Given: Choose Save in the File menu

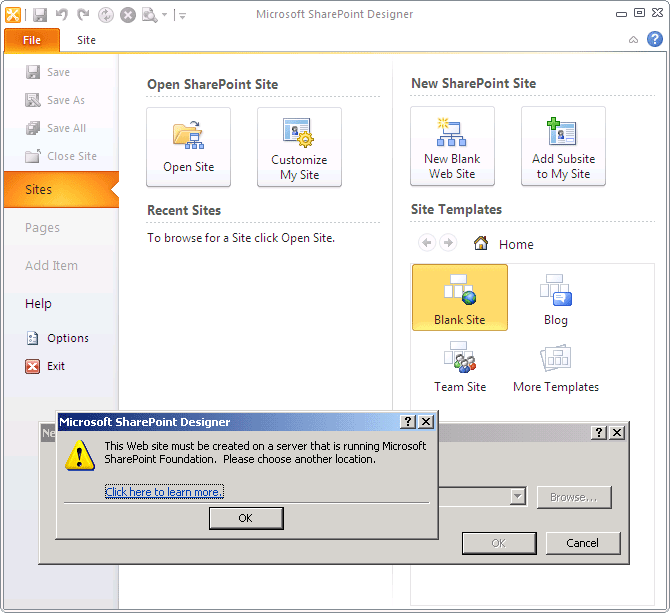Looking at the screenshot, I should [48, 72].
